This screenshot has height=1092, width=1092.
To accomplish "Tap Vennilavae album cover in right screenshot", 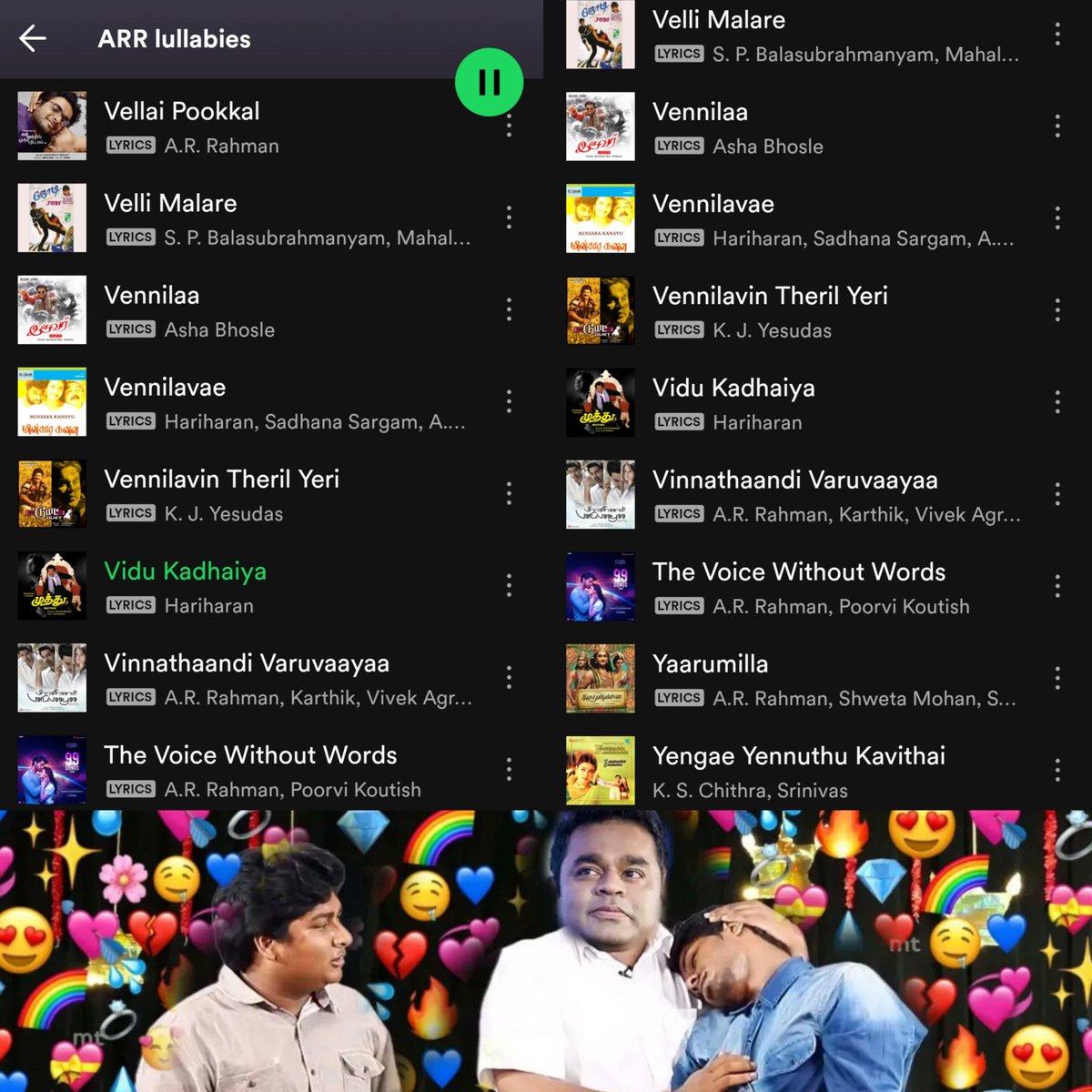I will 601,218.
